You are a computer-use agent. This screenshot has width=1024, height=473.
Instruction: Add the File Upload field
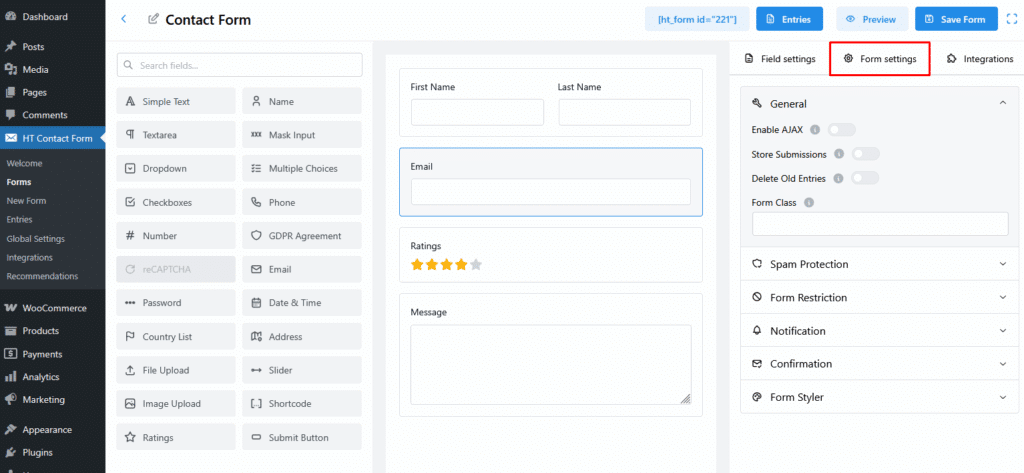coord(176,370)
